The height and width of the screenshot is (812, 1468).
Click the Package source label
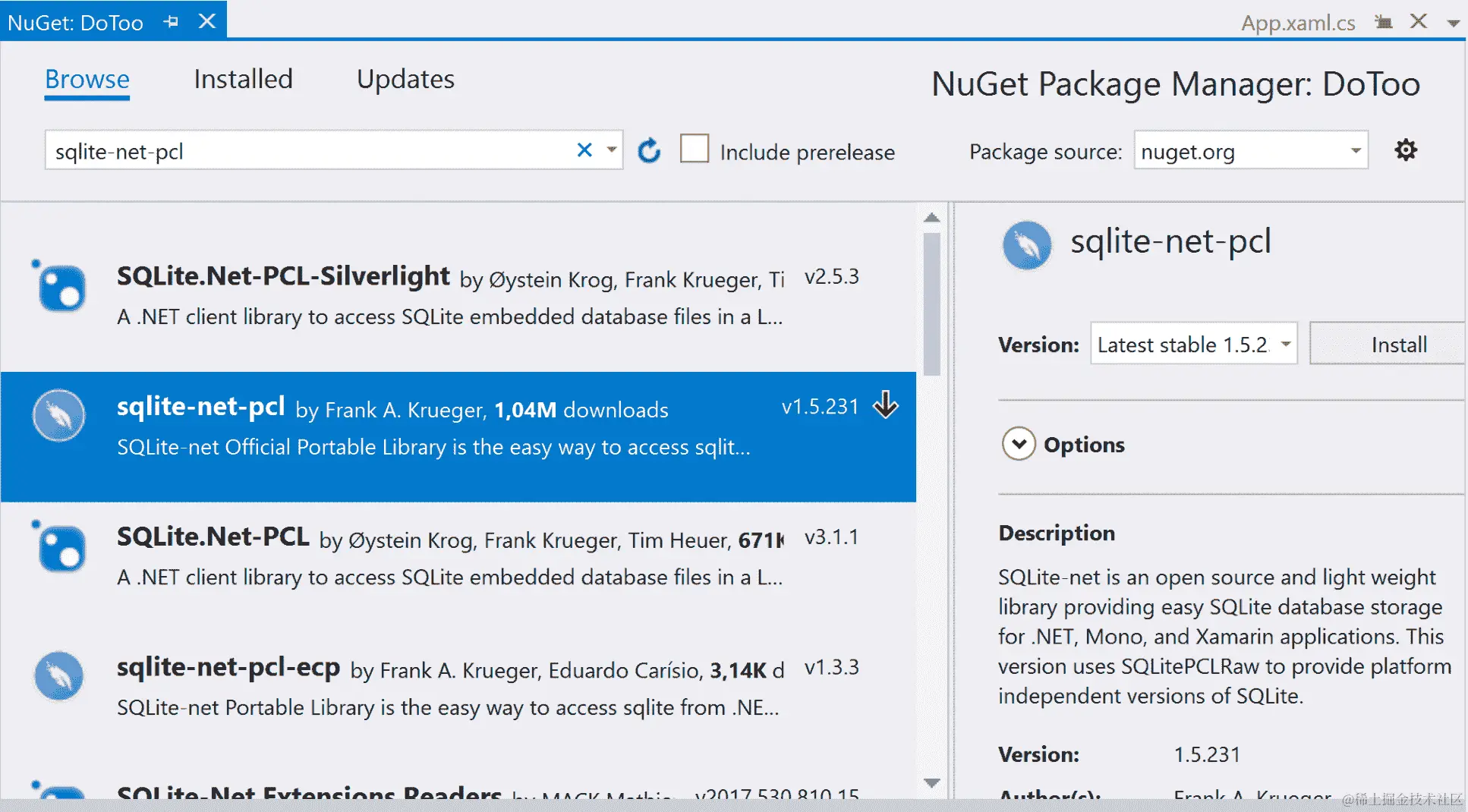point(1045,152)
